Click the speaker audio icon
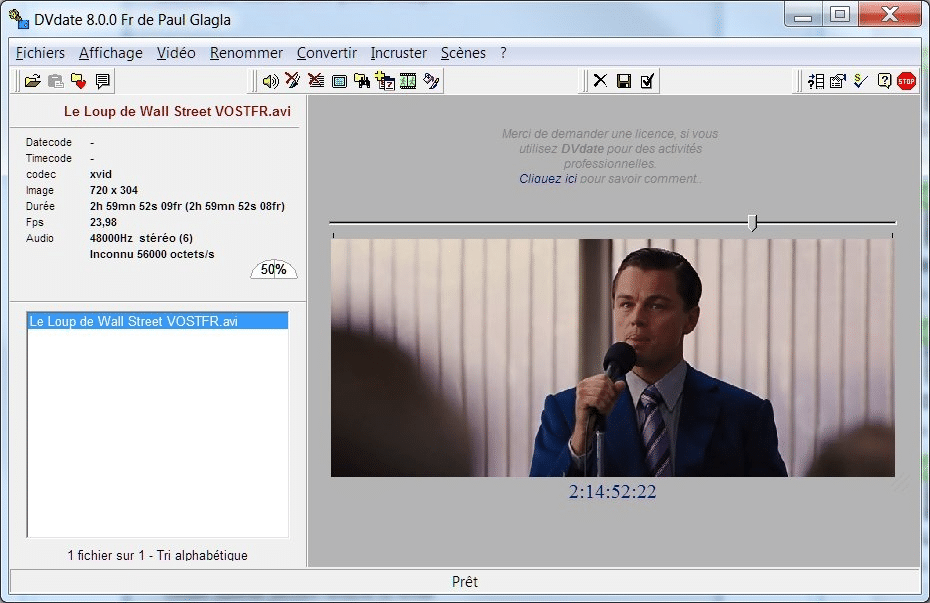Screen dimensions: 930x603 pos(270,81)
